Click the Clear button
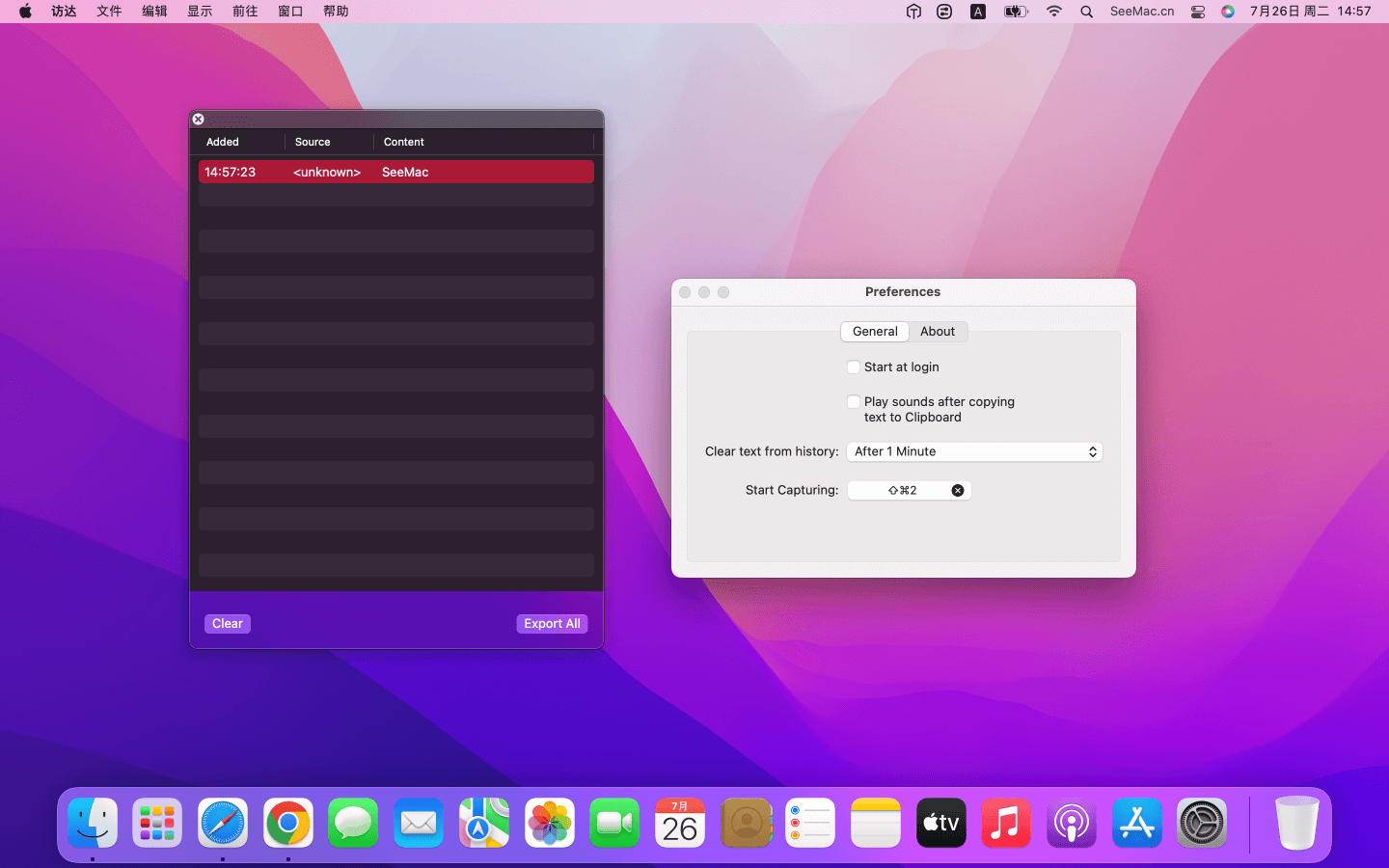Screen dimensions: 1389x868 pos(228,624)
